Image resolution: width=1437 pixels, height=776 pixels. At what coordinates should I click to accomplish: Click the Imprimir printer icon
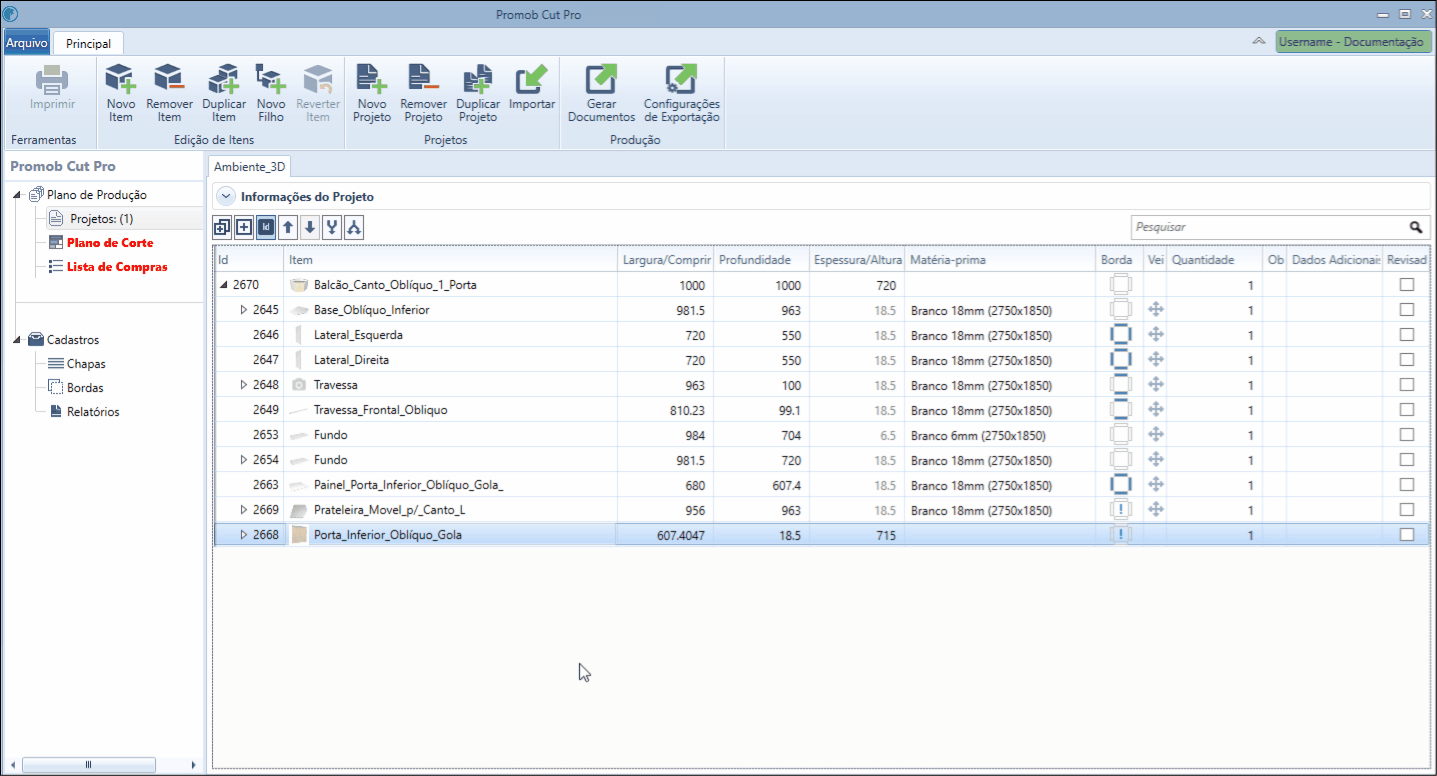coord(52,79)
